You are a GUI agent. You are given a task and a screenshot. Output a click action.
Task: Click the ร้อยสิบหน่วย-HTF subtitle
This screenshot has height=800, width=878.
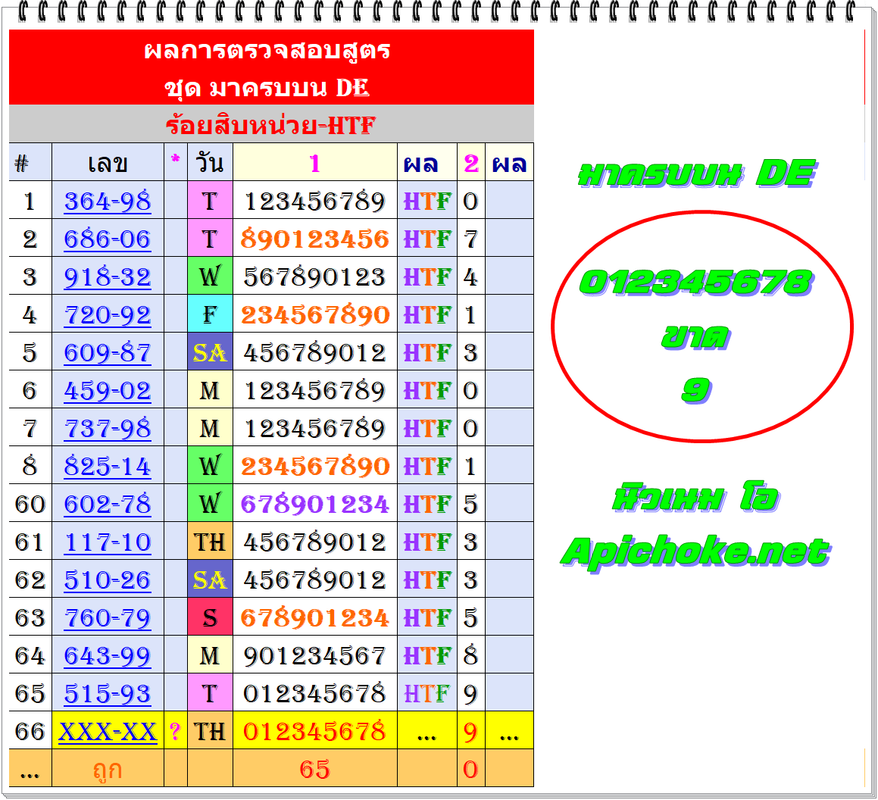point(271,124)
